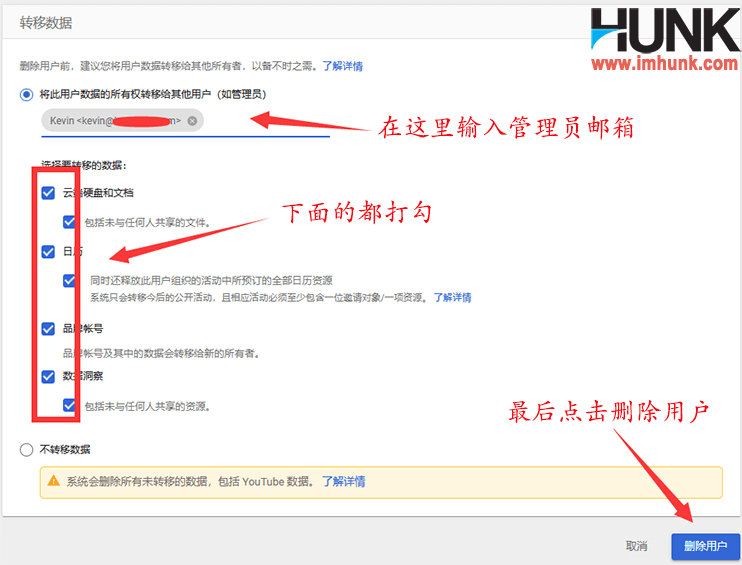
Task: Toggle the release calendar resources checkbox
Action: pos(70,281)
